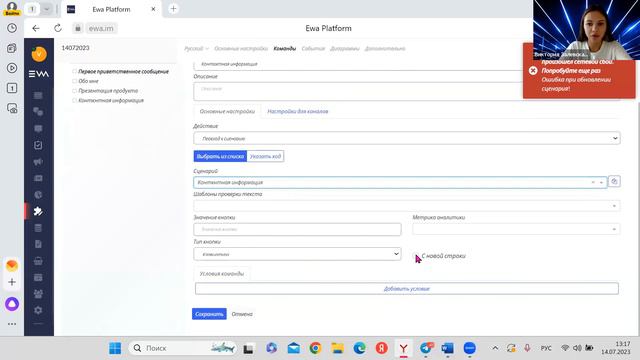Open the three-dots menu in the browser panel
The width and height of the screenshot is (640, 360).
(12, 324)
